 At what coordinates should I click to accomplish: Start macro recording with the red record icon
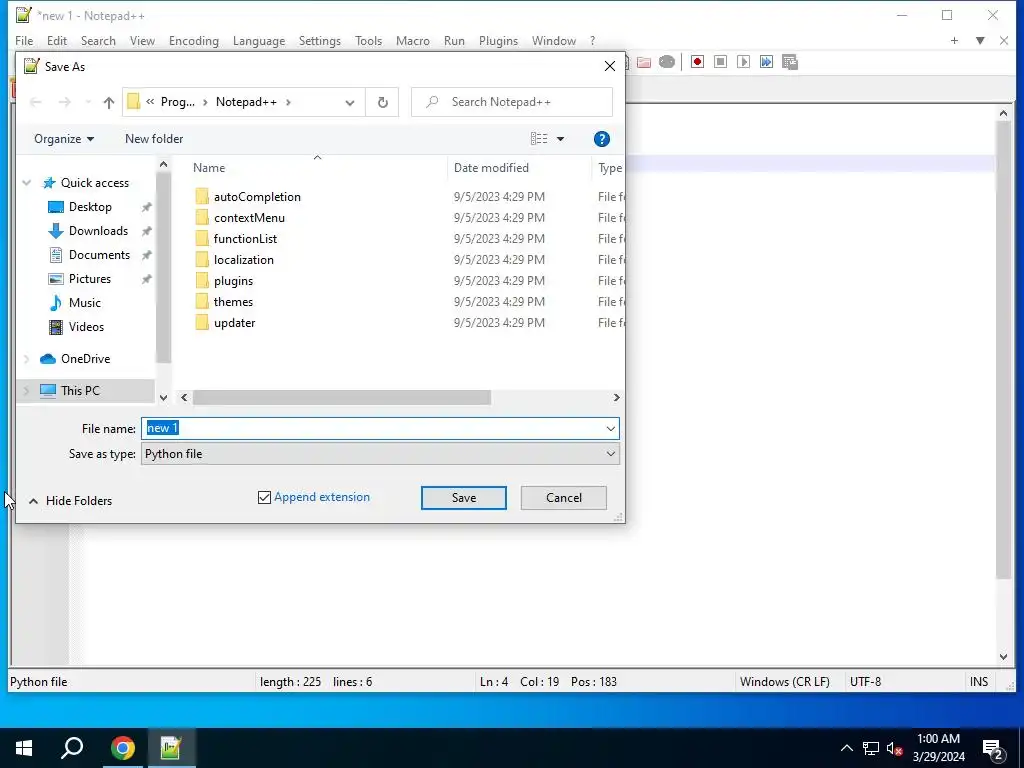697,62
